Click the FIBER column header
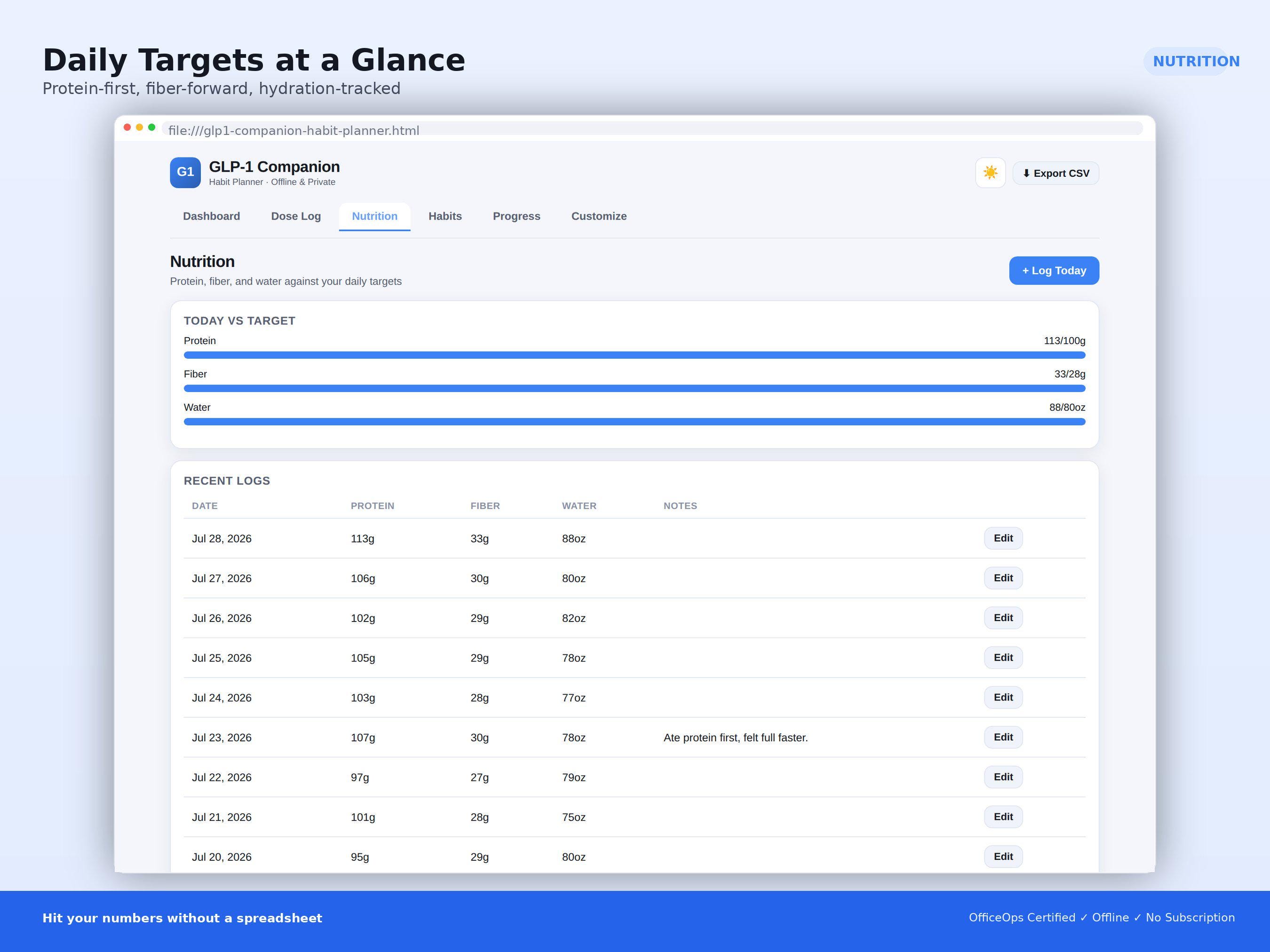 pos(485,505)
